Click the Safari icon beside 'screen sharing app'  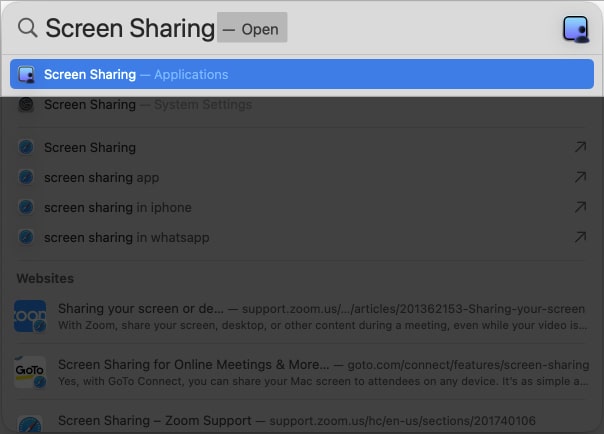pyautogui.click(x=26, y=177)
